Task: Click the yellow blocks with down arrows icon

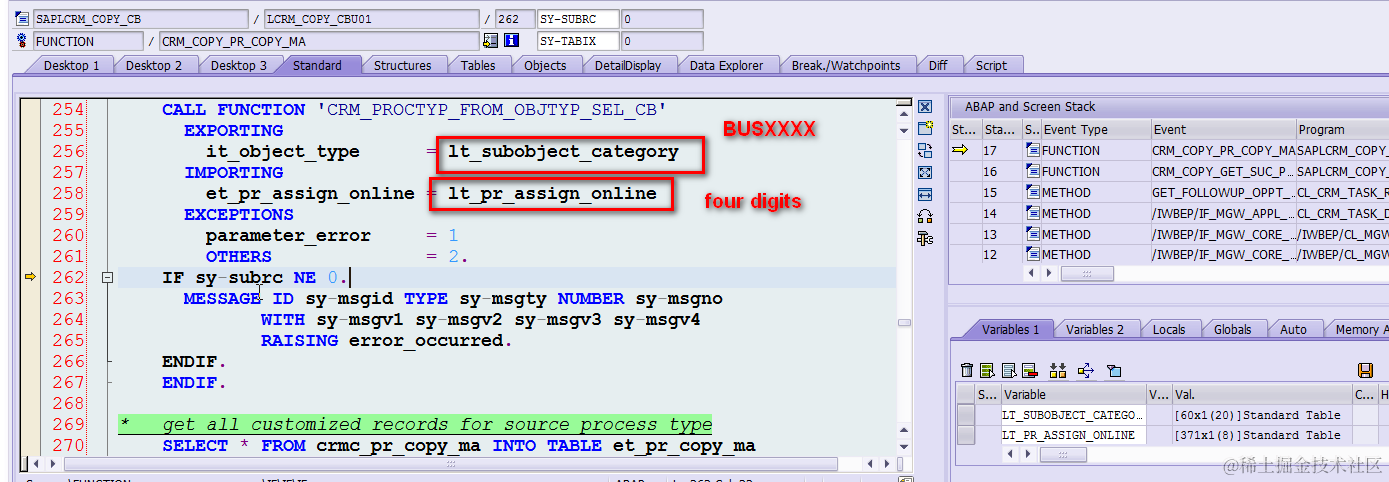Action: coord(1058,370)
